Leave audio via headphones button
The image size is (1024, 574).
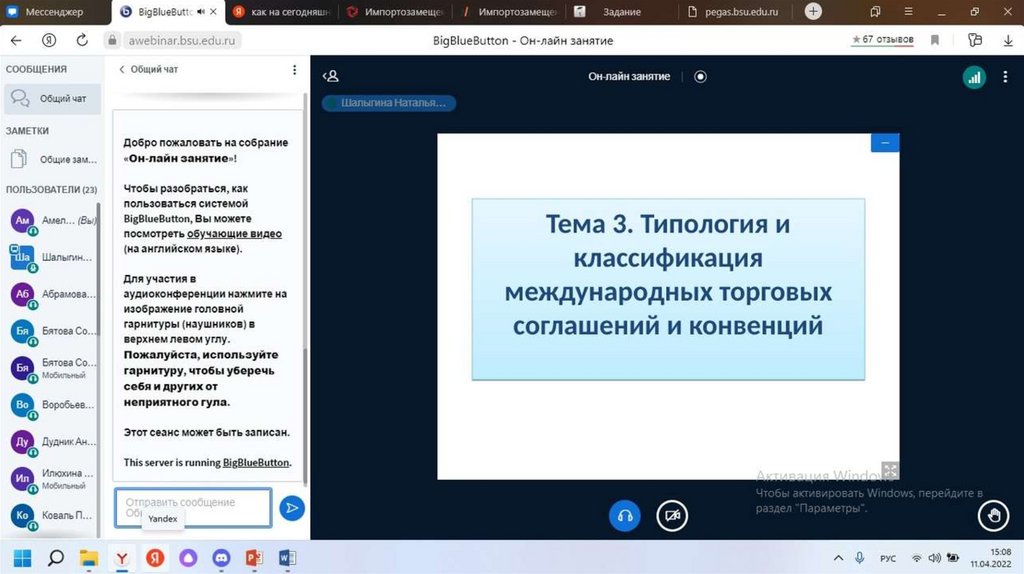(x=624, y=515)
